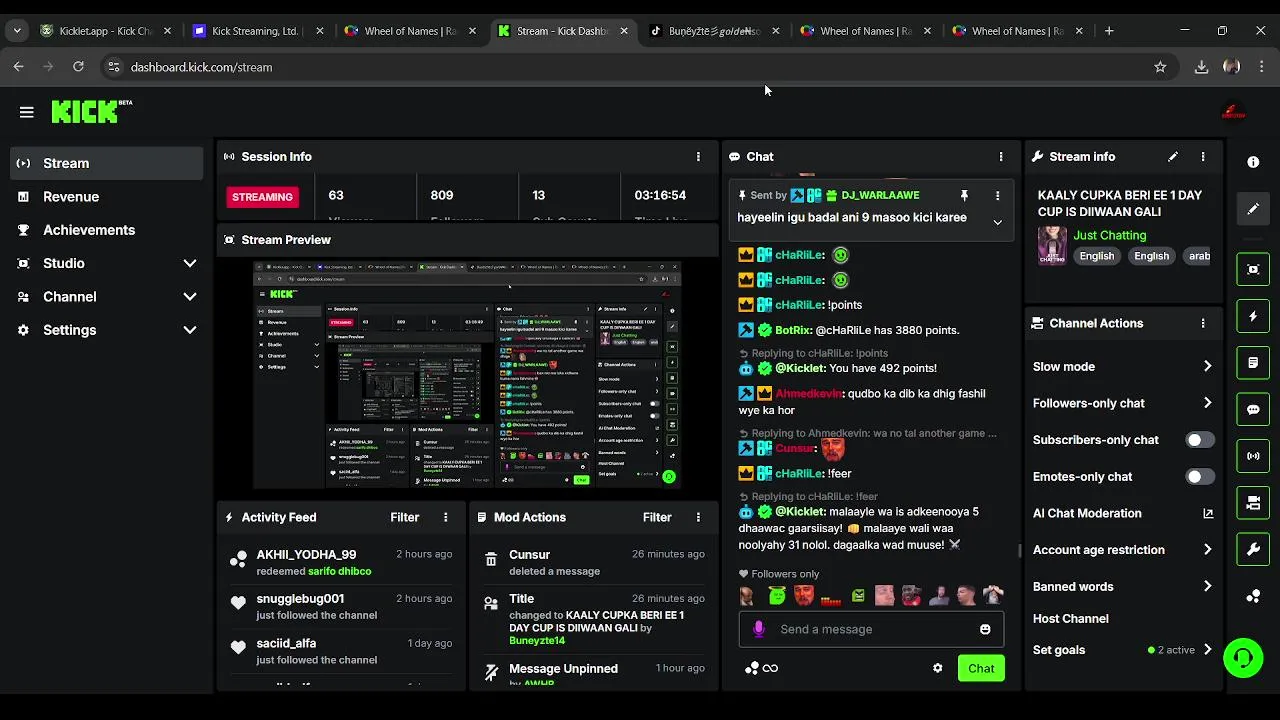Click the first English language tag

click(1096, 256)
